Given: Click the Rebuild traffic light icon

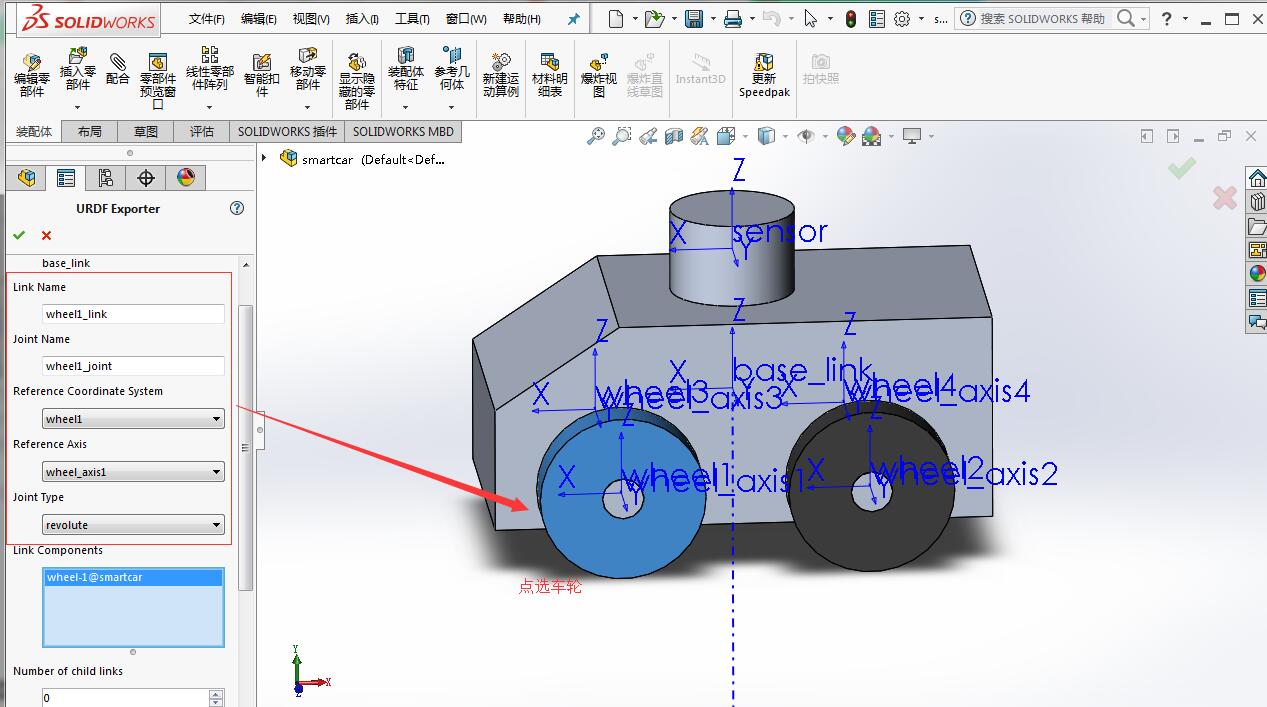Looking at the screenshot, I should tap(851, 18).
